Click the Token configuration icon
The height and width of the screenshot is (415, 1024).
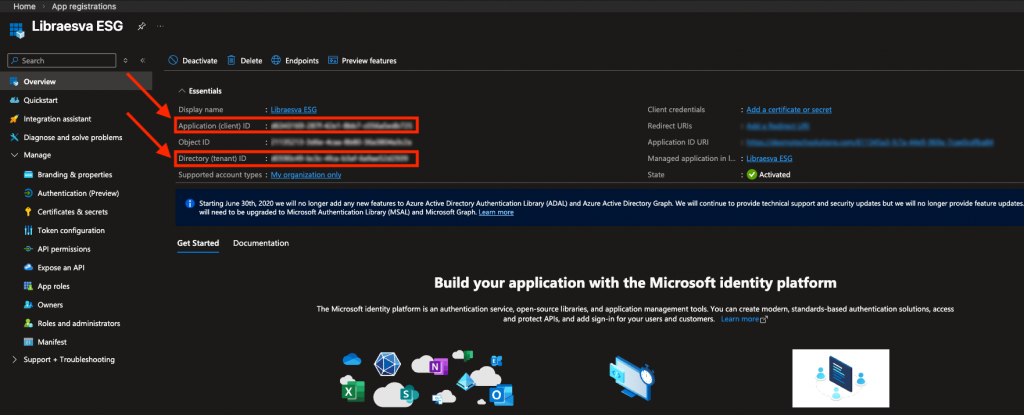28,230
